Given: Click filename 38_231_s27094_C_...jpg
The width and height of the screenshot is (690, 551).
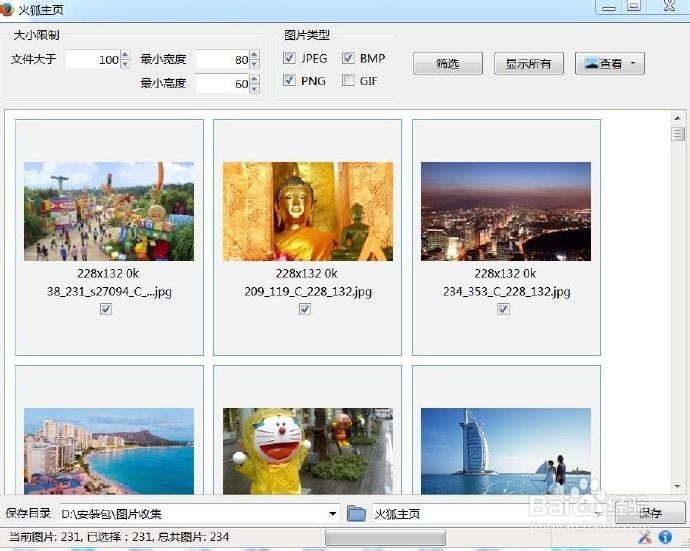Looking at the screenshot, I should pyautogui.click(x=109, y=291).
